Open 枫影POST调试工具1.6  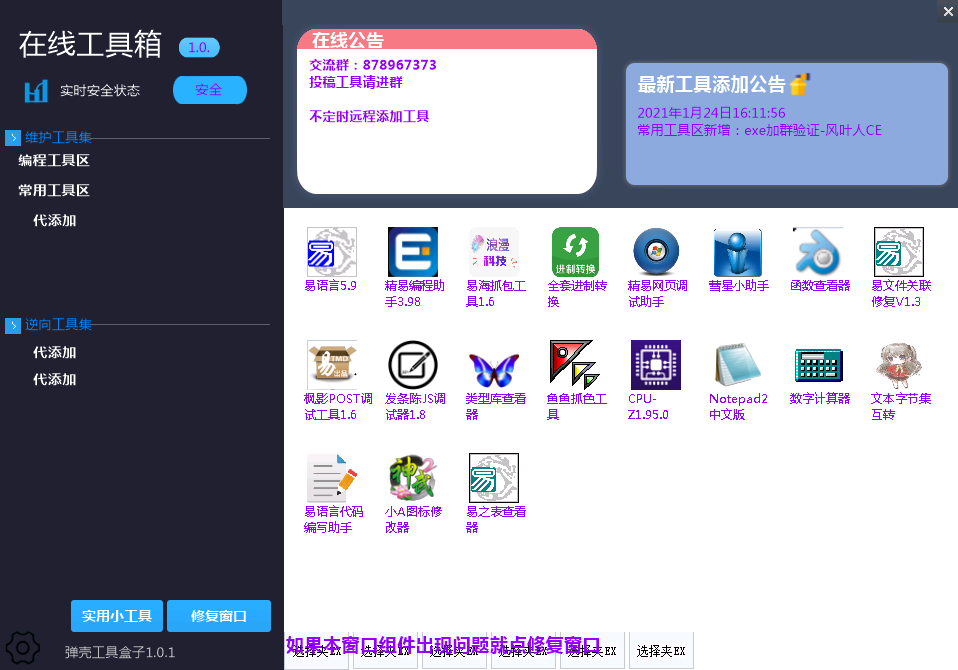[332, 365]
